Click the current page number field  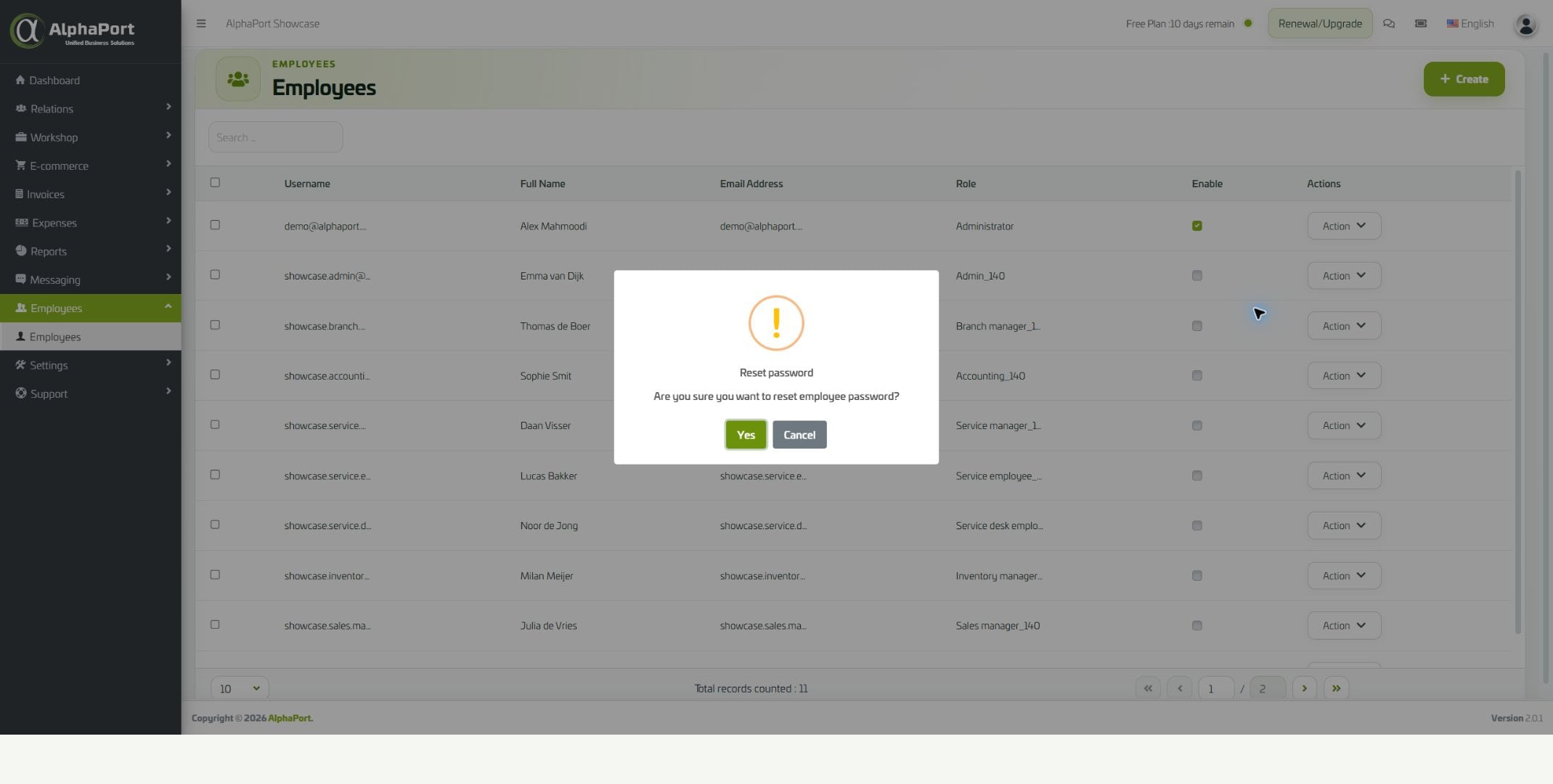tap(1216, 688)
